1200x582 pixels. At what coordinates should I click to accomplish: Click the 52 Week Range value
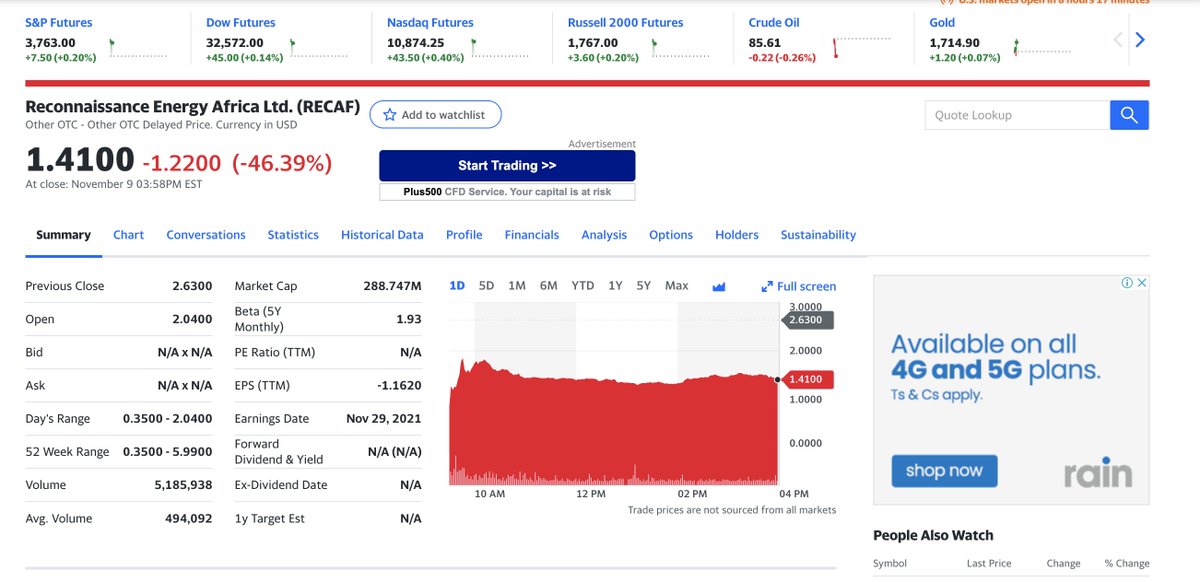pos(167,452)
